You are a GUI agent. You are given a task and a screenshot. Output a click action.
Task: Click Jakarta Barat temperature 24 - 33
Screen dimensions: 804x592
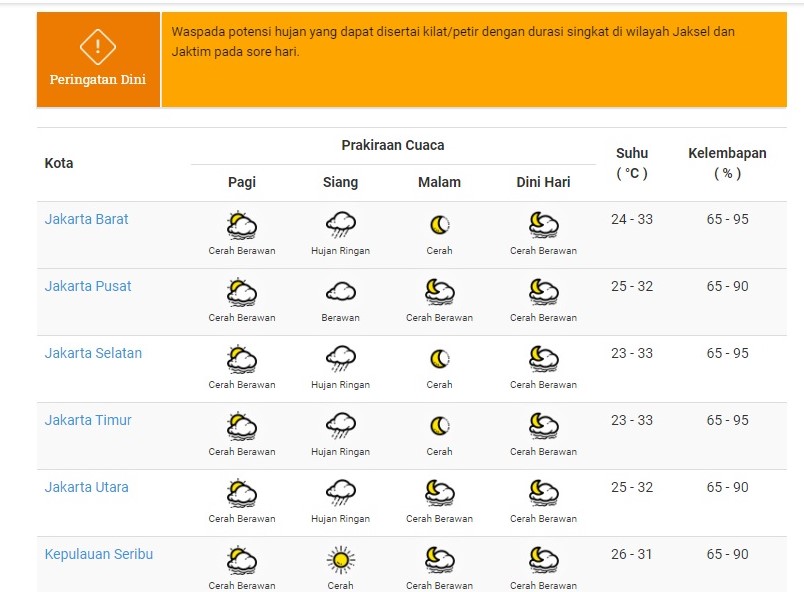point(632,219)
